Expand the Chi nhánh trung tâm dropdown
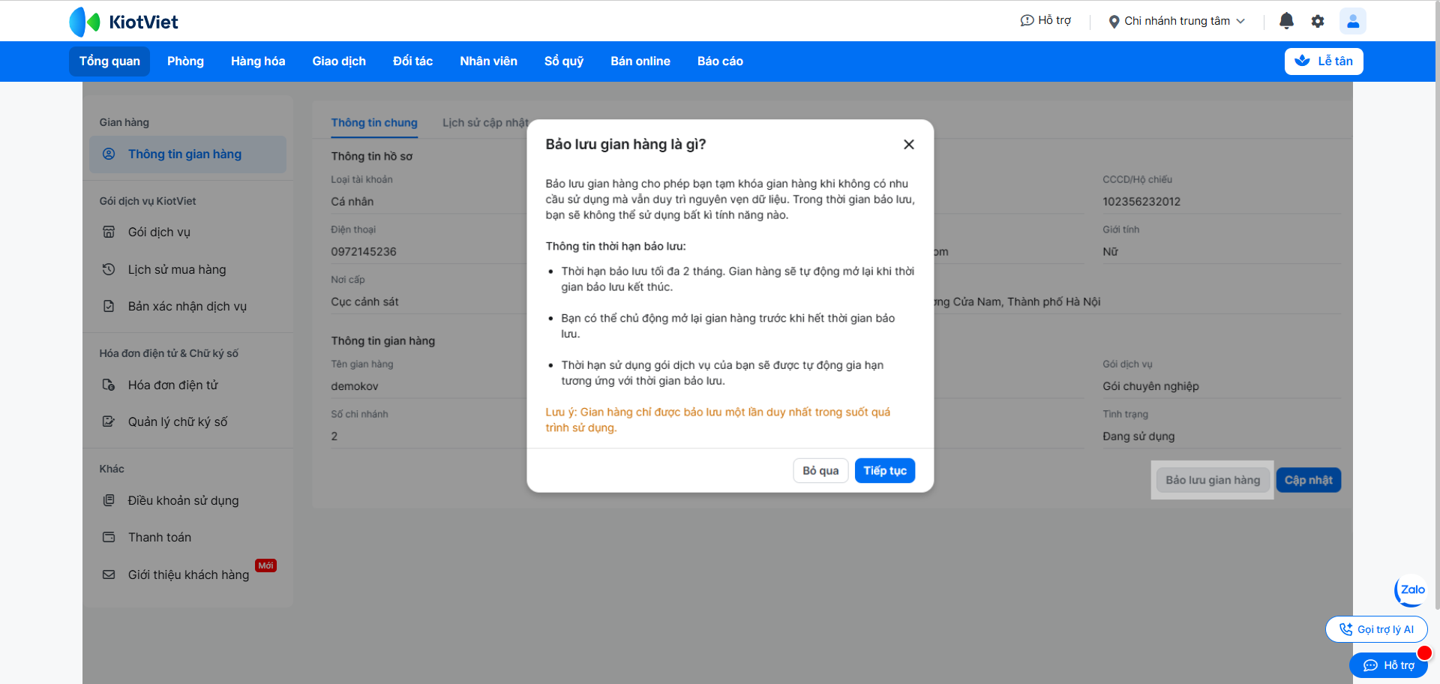Image resolution: width=1440 pixels, height=684 pixels. tap(1176, 21)
